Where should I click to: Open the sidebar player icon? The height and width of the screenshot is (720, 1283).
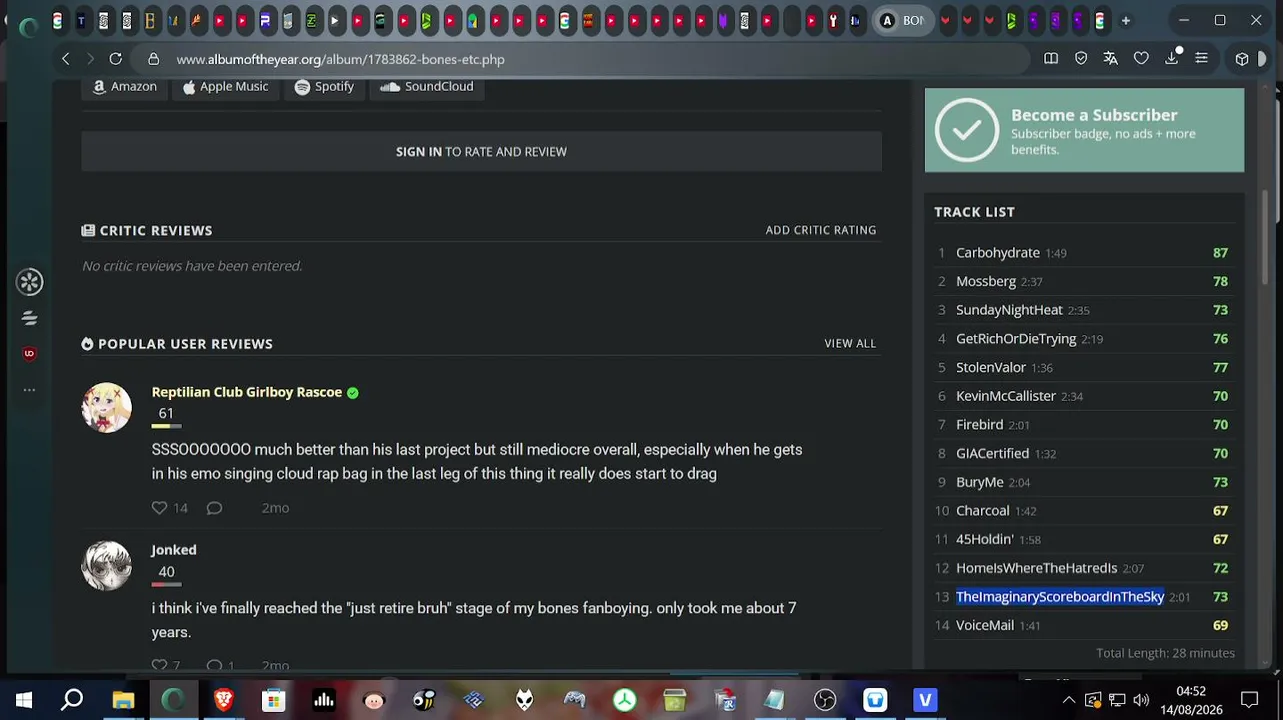click(x=30, y=282)
